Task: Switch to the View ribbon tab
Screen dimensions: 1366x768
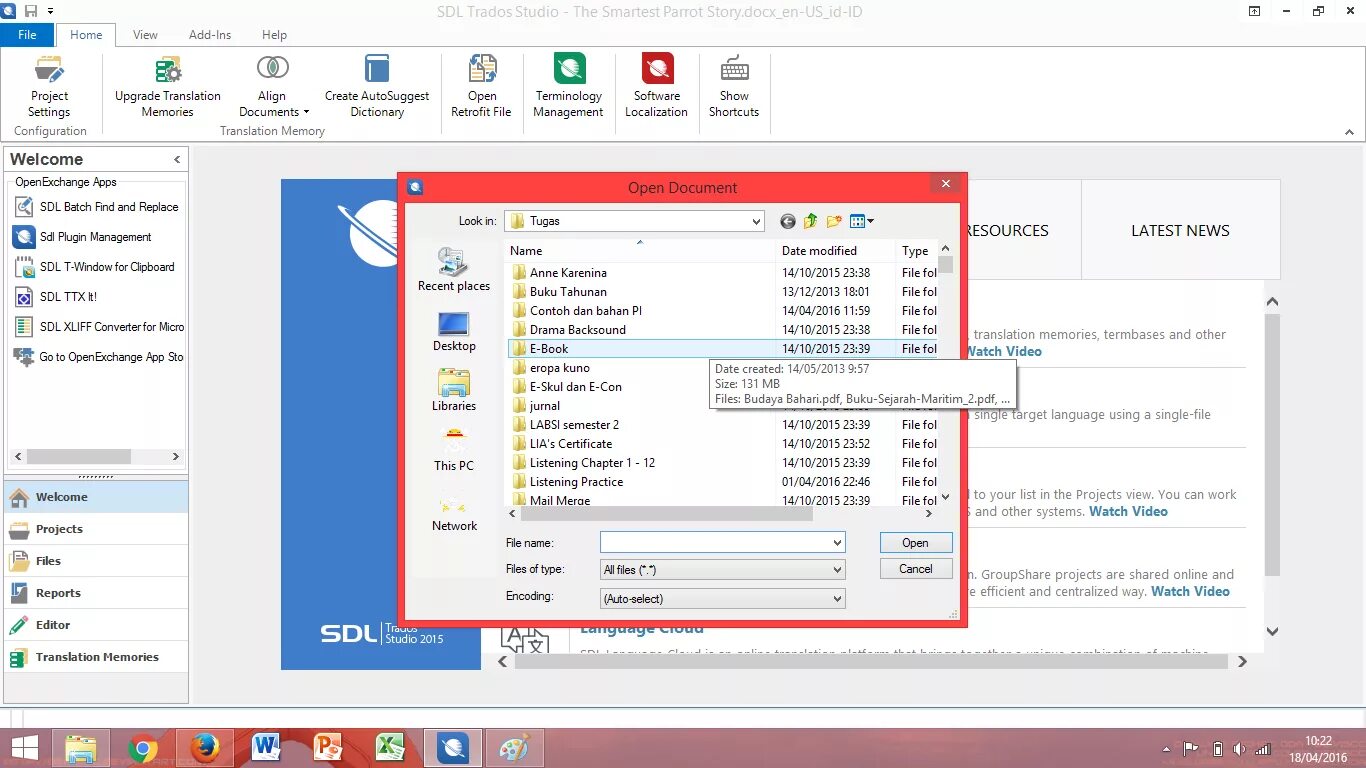Action: pos(145,34)
